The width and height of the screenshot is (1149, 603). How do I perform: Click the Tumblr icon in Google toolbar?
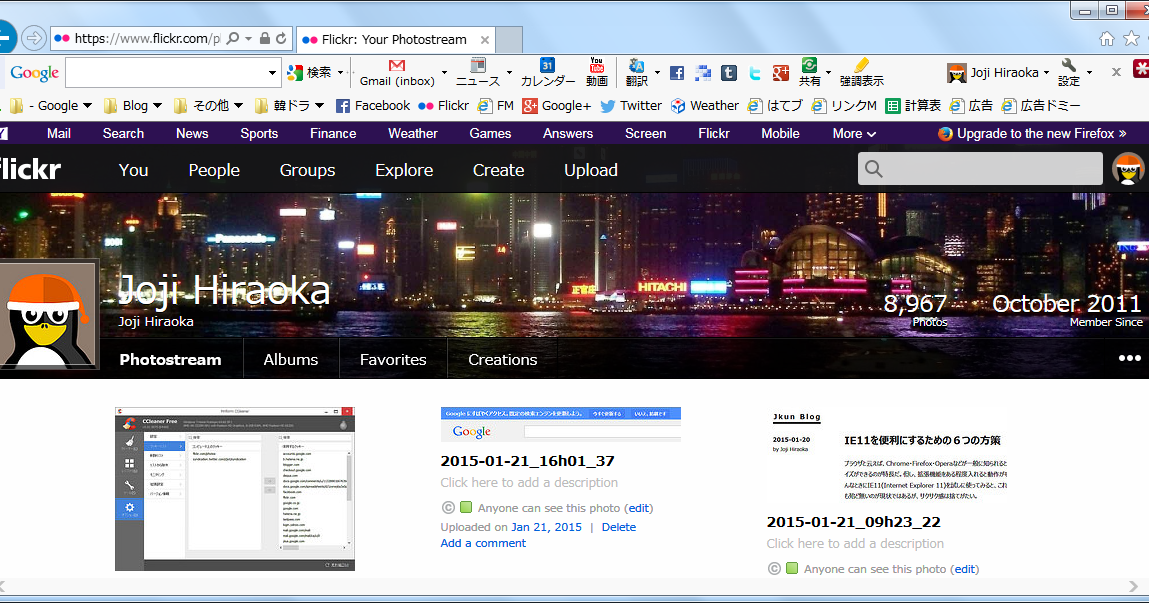(x=728, y=73)
